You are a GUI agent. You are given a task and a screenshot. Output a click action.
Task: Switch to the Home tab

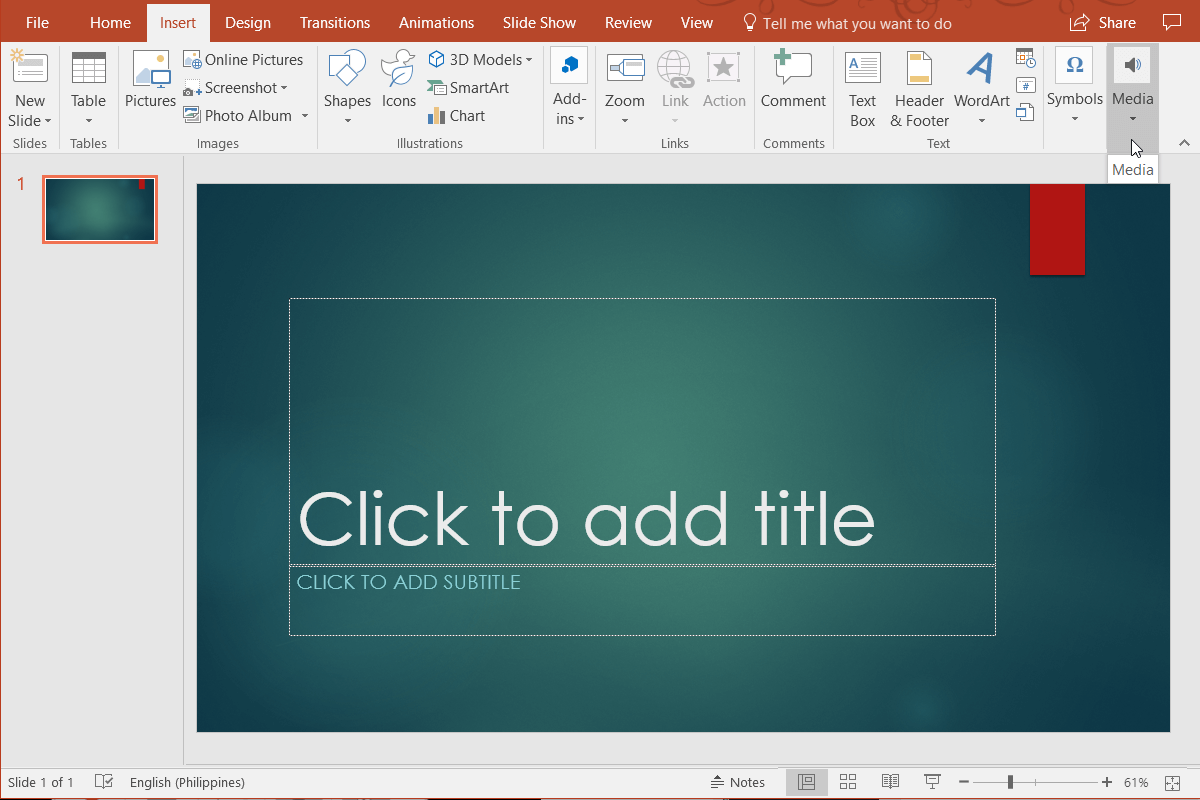pos(110,22)
